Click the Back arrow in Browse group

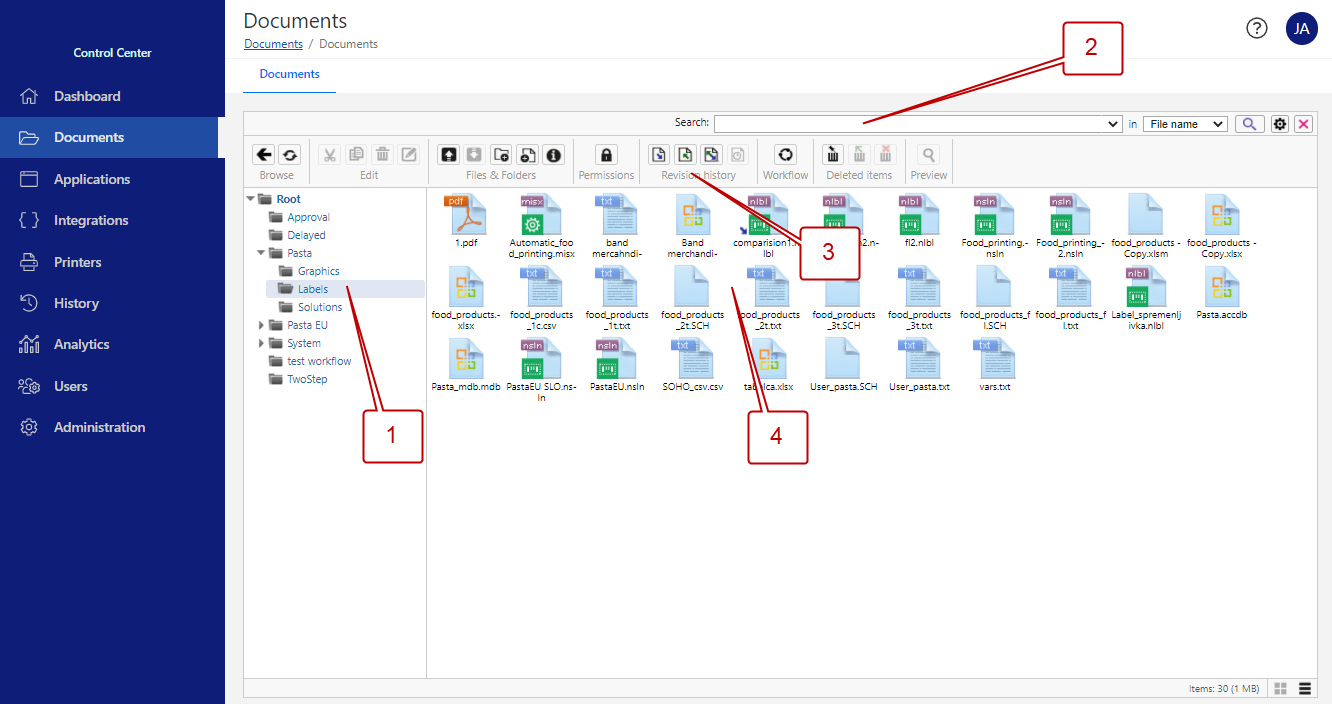(264, 154)
